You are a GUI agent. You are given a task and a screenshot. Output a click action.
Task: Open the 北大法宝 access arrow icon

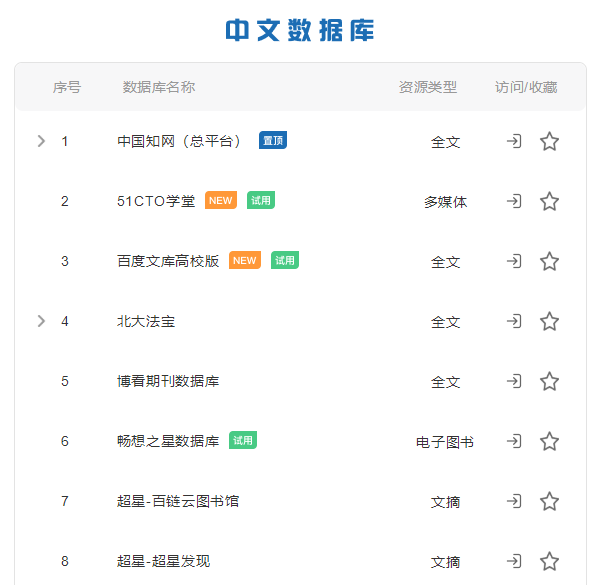[x=514, y=321]
